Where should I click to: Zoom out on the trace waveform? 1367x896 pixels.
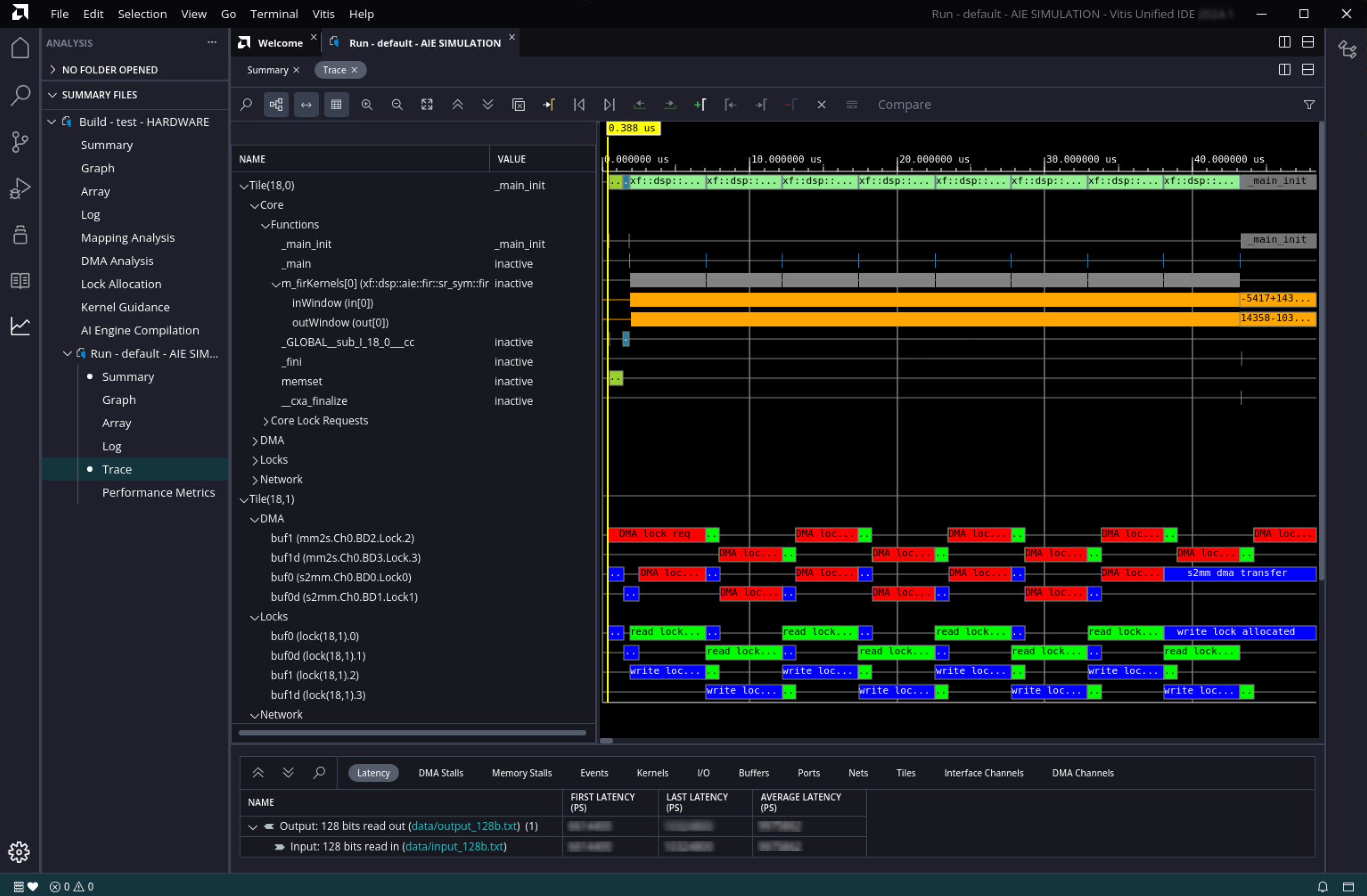[x=397, y=104]
